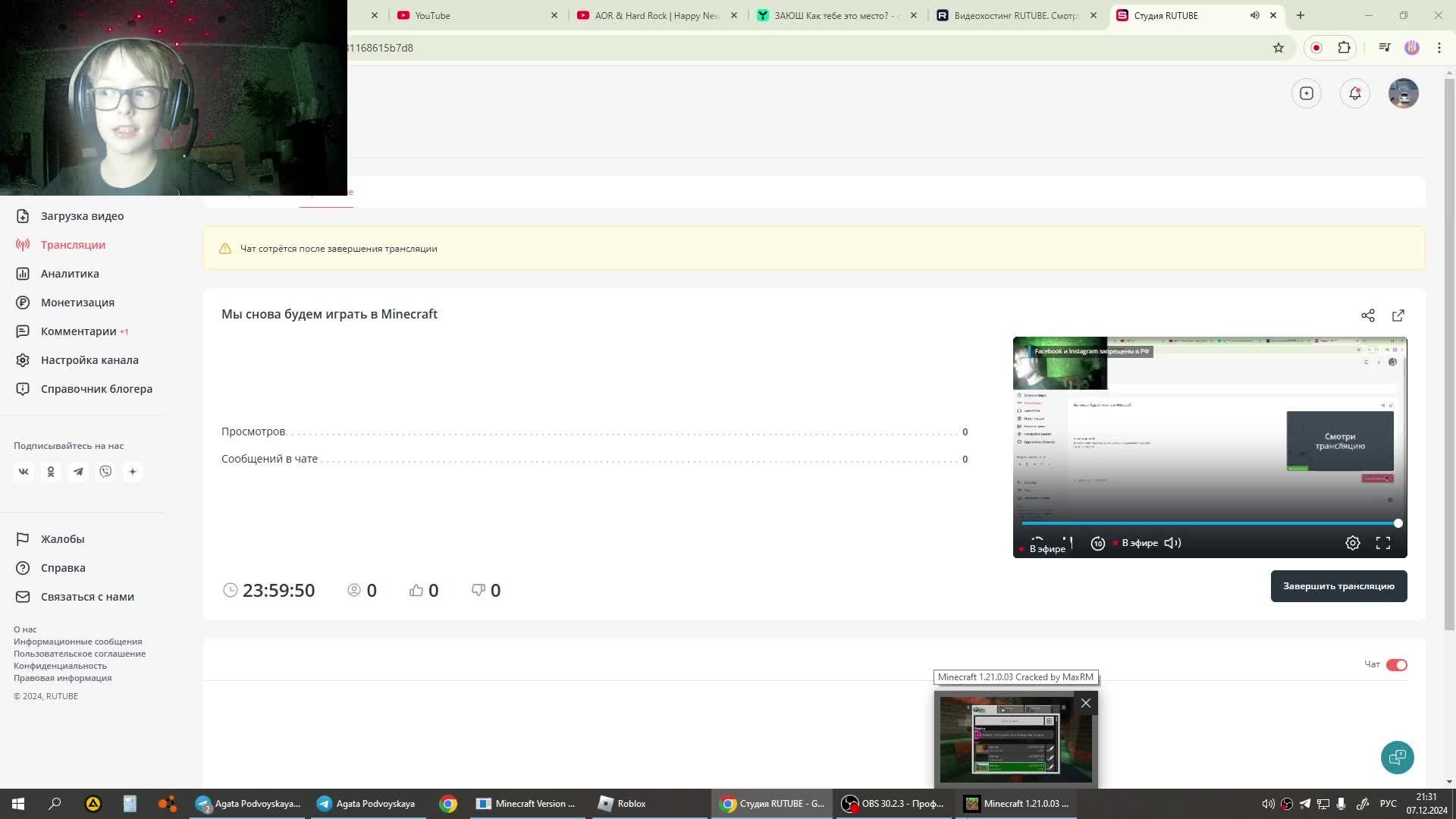Mute the stream preview volume

[1172, 543]
